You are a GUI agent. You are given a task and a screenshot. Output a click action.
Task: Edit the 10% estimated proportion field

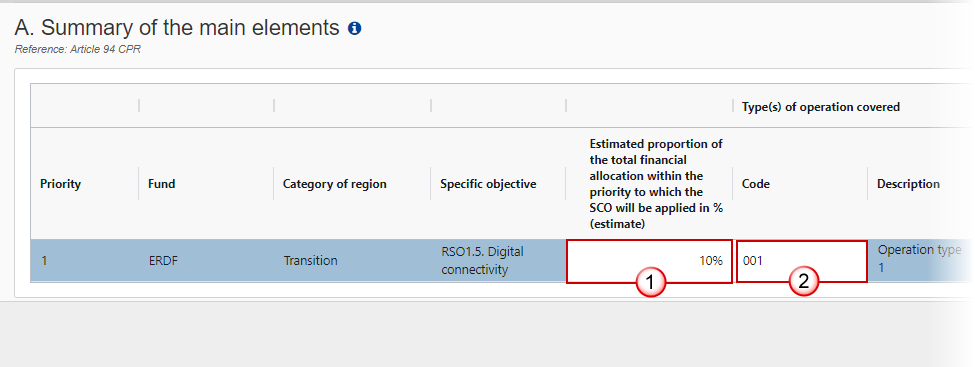[649, 261]
